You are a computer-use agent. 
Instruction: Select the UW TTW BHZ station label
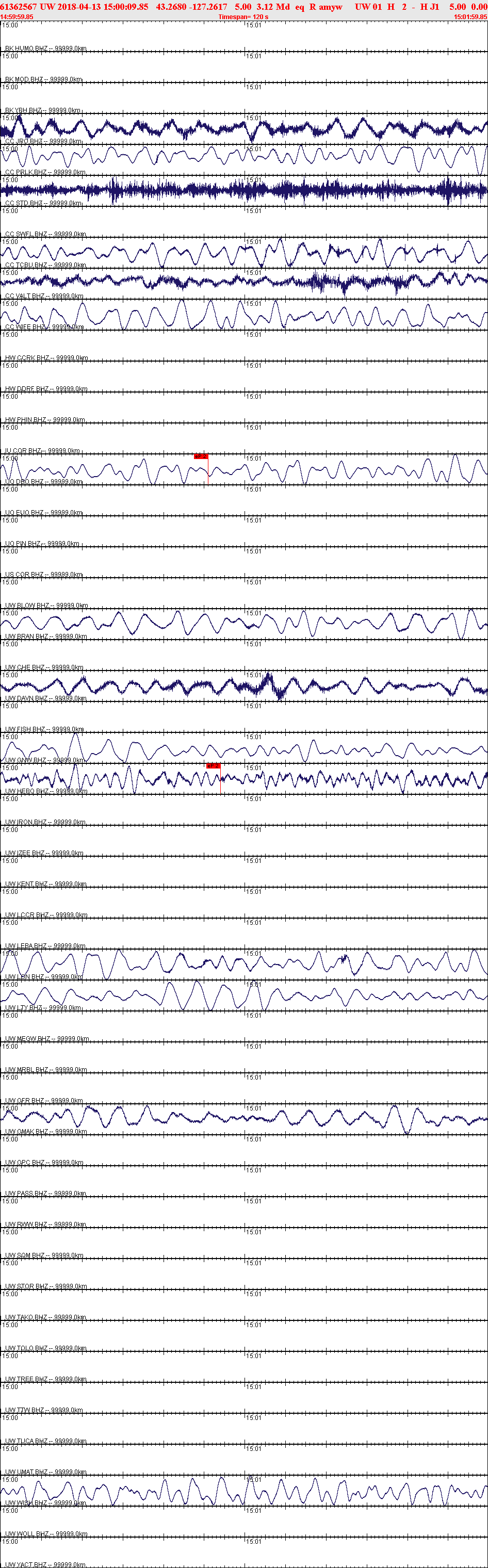44,1410
